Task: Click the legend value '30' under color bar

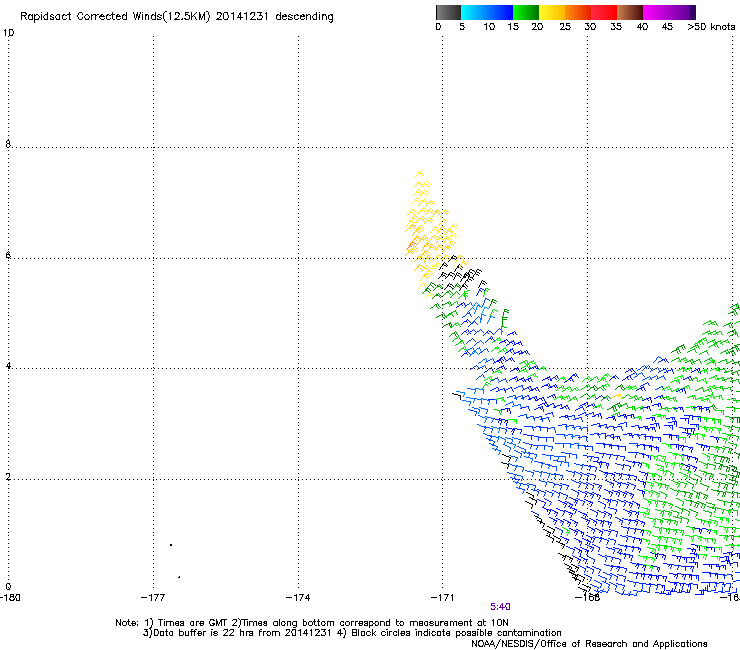Action: pos(590,27)
